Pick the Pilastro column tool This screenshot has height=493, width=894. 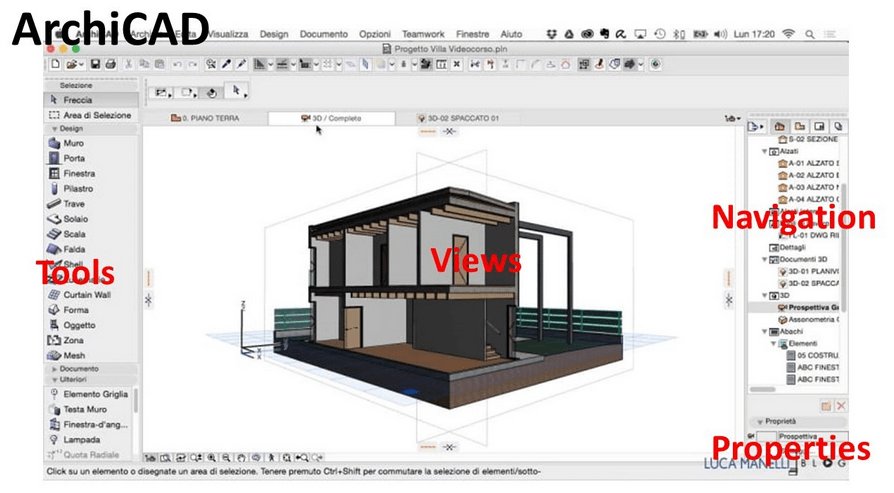click(x=77, y=188)
